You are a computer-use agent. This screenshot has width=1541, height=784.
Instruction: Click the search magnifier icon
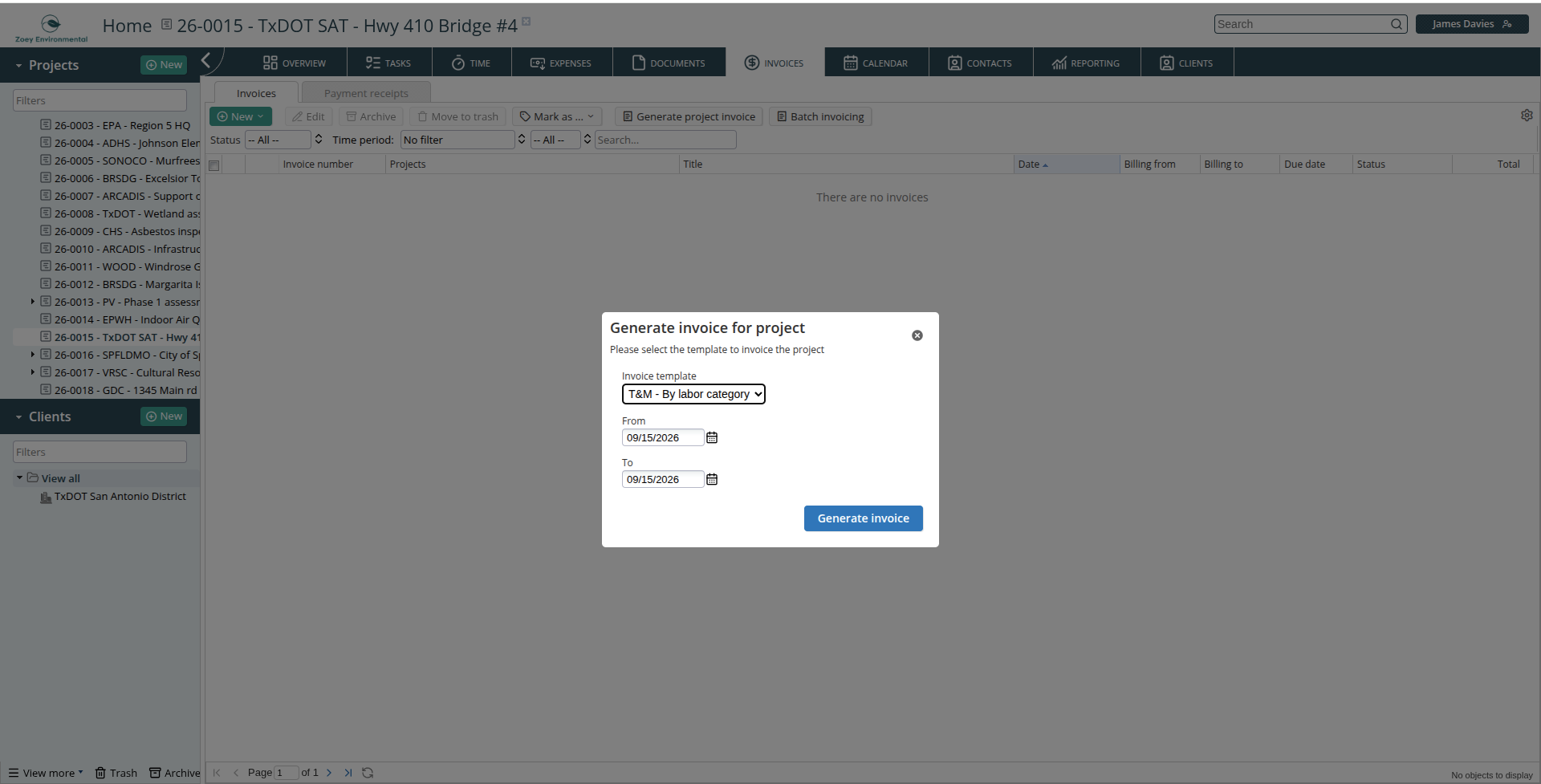pos(1397,24)
